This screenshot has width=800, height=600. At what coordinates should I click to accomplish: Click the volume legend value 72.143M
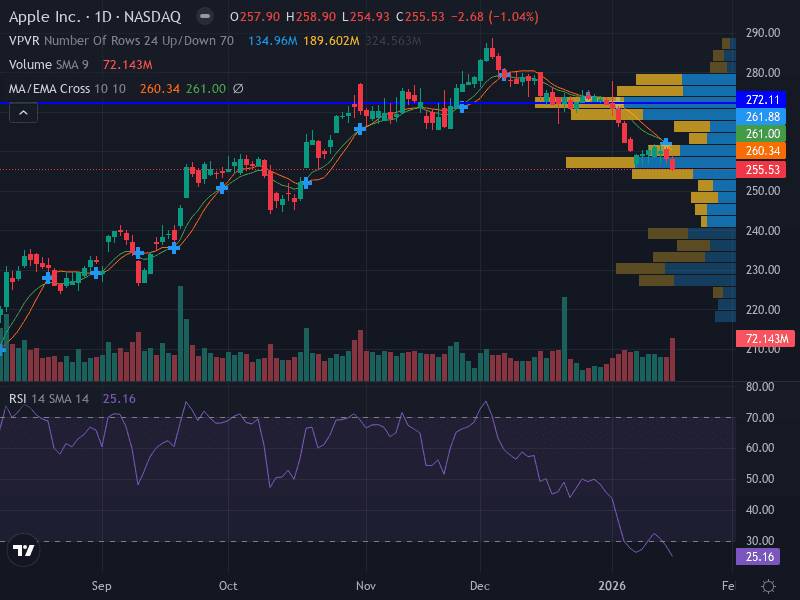click(128, 65)
